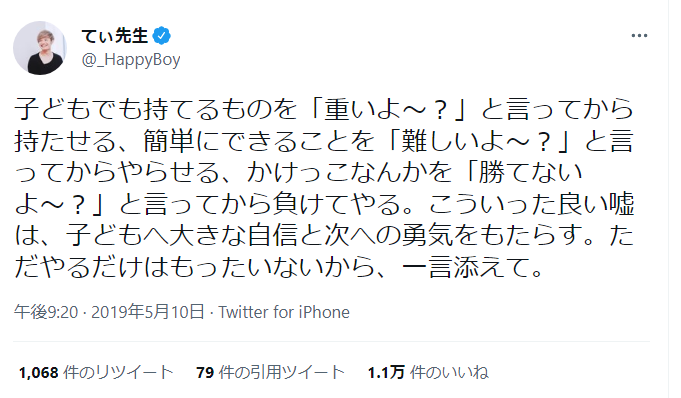Open the Twitter for iPhone source link
The image size is (681, 398).
(284, 312)
